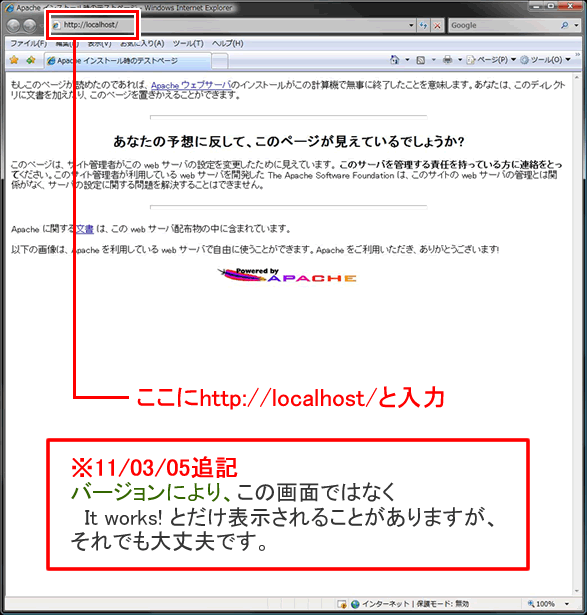Open search provider options dropdown arrow
Screen dimensions: 587x615
pyautogui.click(x=576, y=25)
